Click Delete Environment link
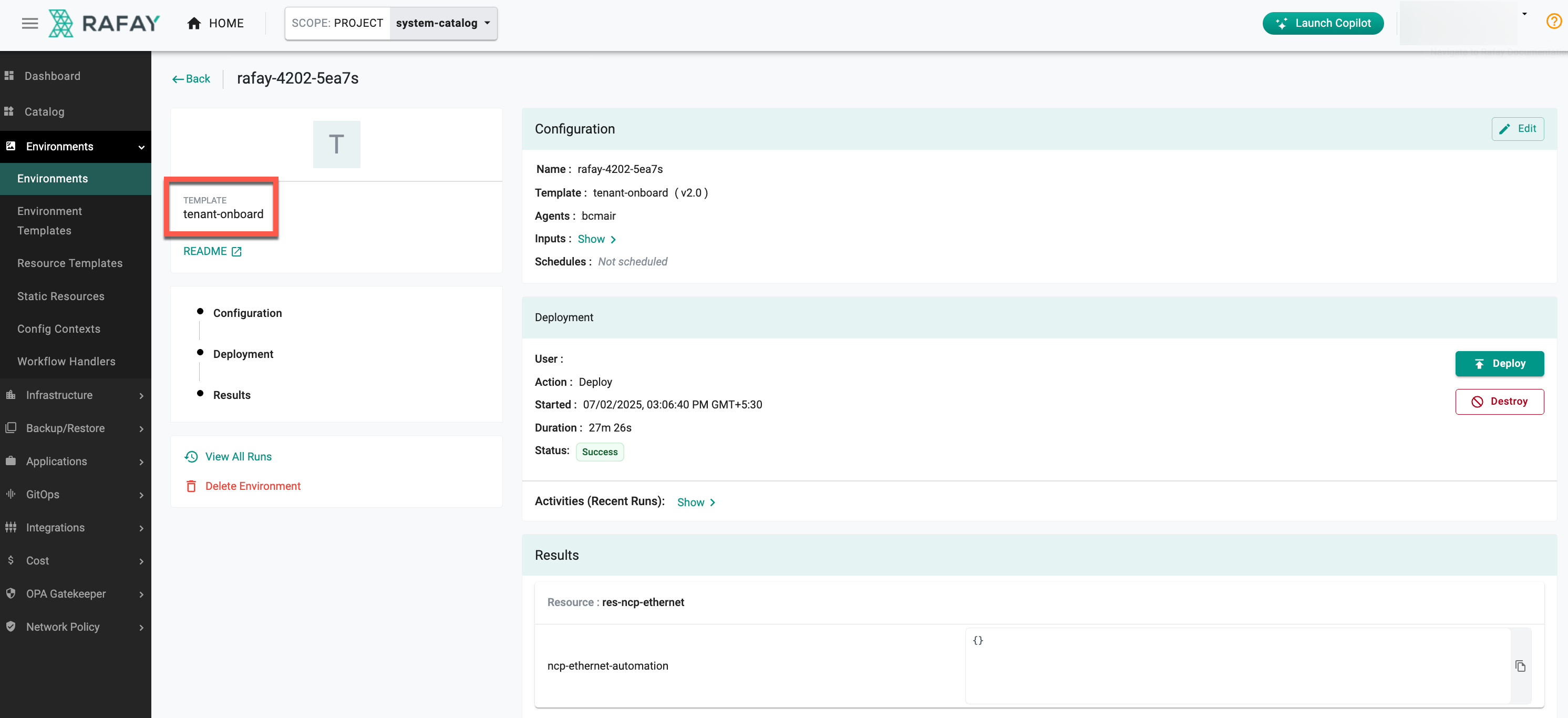The height and width of the screenshot is (718, 1568). [253, 486]
